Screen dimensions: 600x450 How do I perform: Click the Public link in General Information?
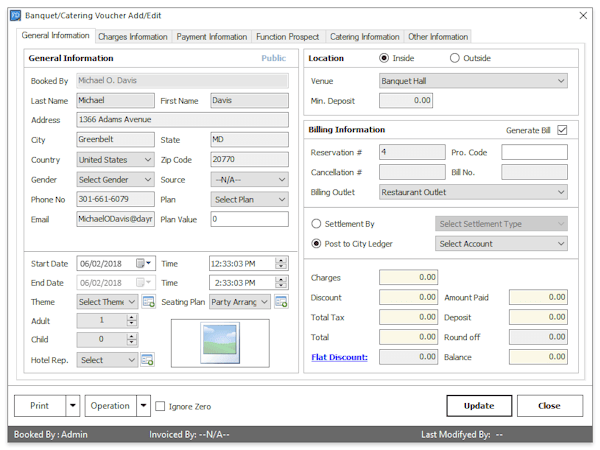(274, 58)
